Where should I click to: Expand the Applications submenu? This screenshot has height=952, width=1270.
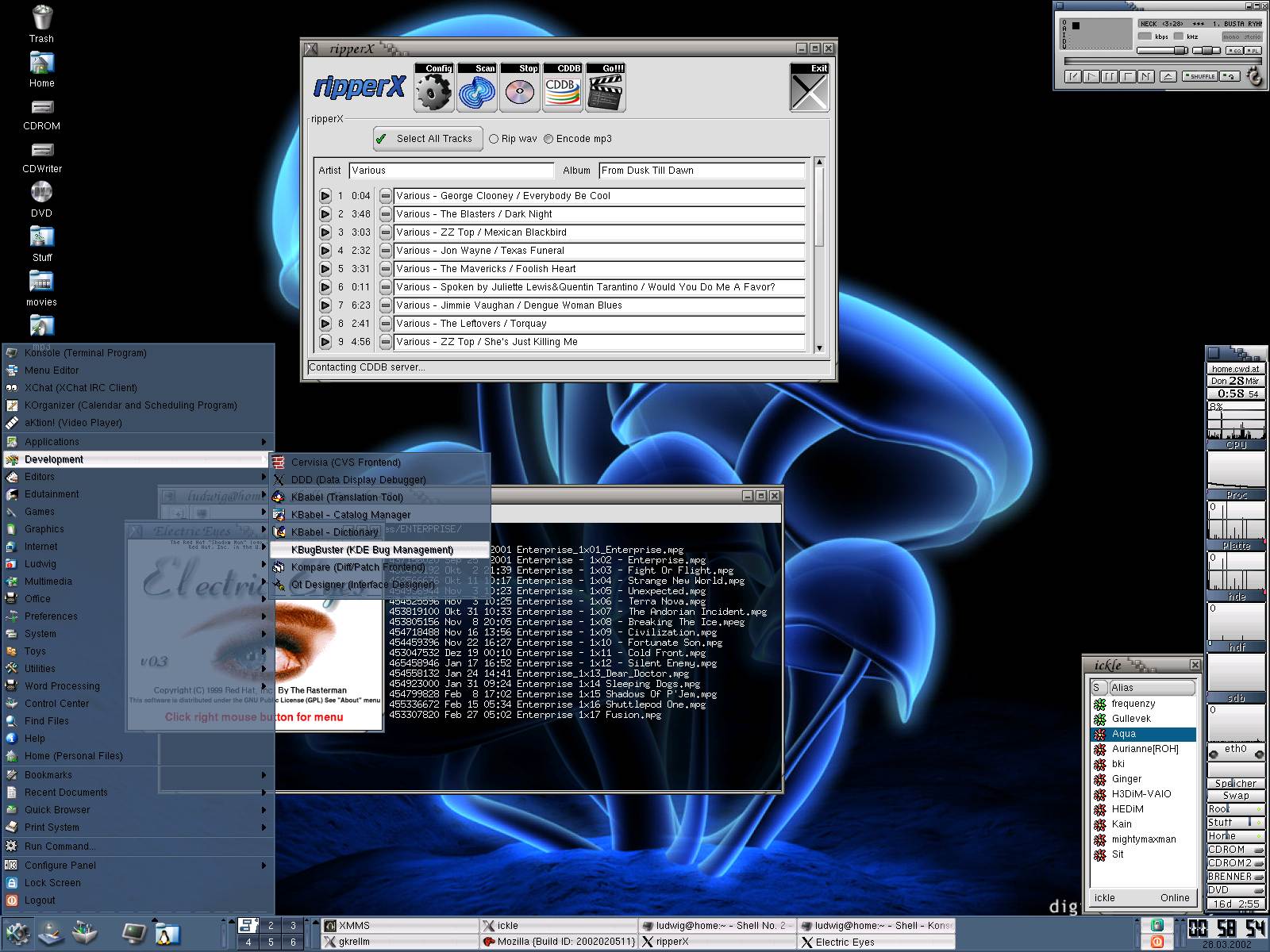pos(138,441)
